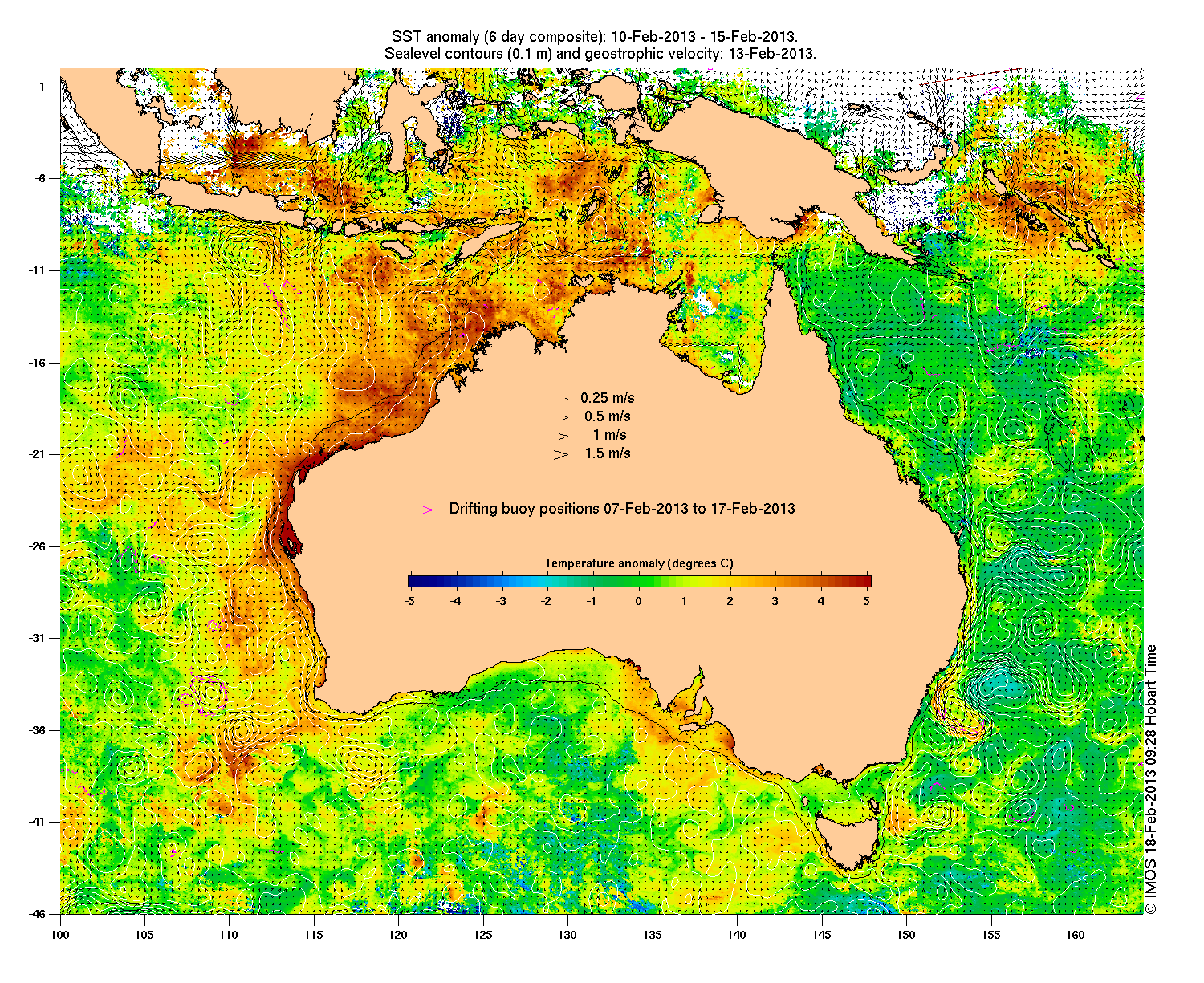Image resolution: width=1204 pixels, height=983 pixels.
Task: Click the '0.5 m/s' velocity legend label
Action: pos(608,416)
